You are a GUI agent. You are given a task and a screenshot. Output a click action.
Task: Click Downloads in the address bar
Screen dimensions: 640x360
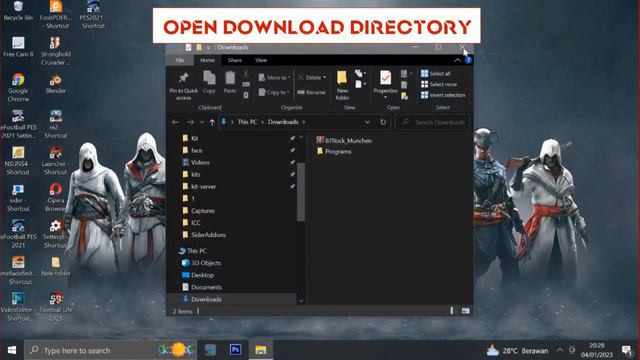point(283,122)
